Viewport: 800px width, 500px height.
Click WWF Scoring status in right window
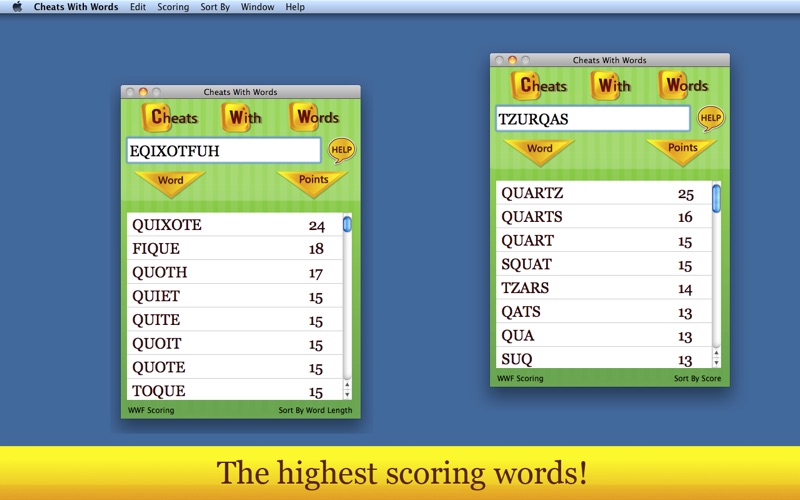(520, 379)
